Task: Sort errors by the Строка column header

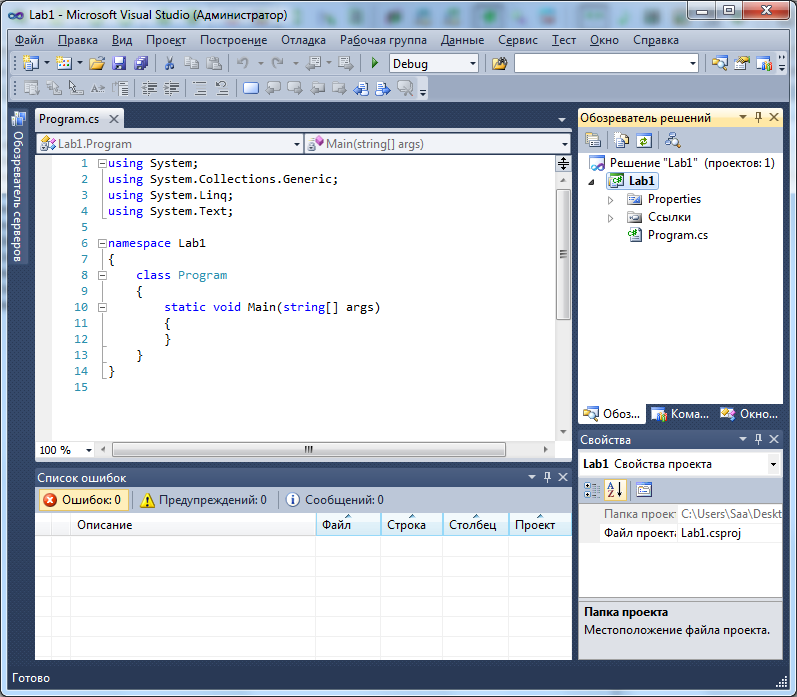Action: coord(412,525)
